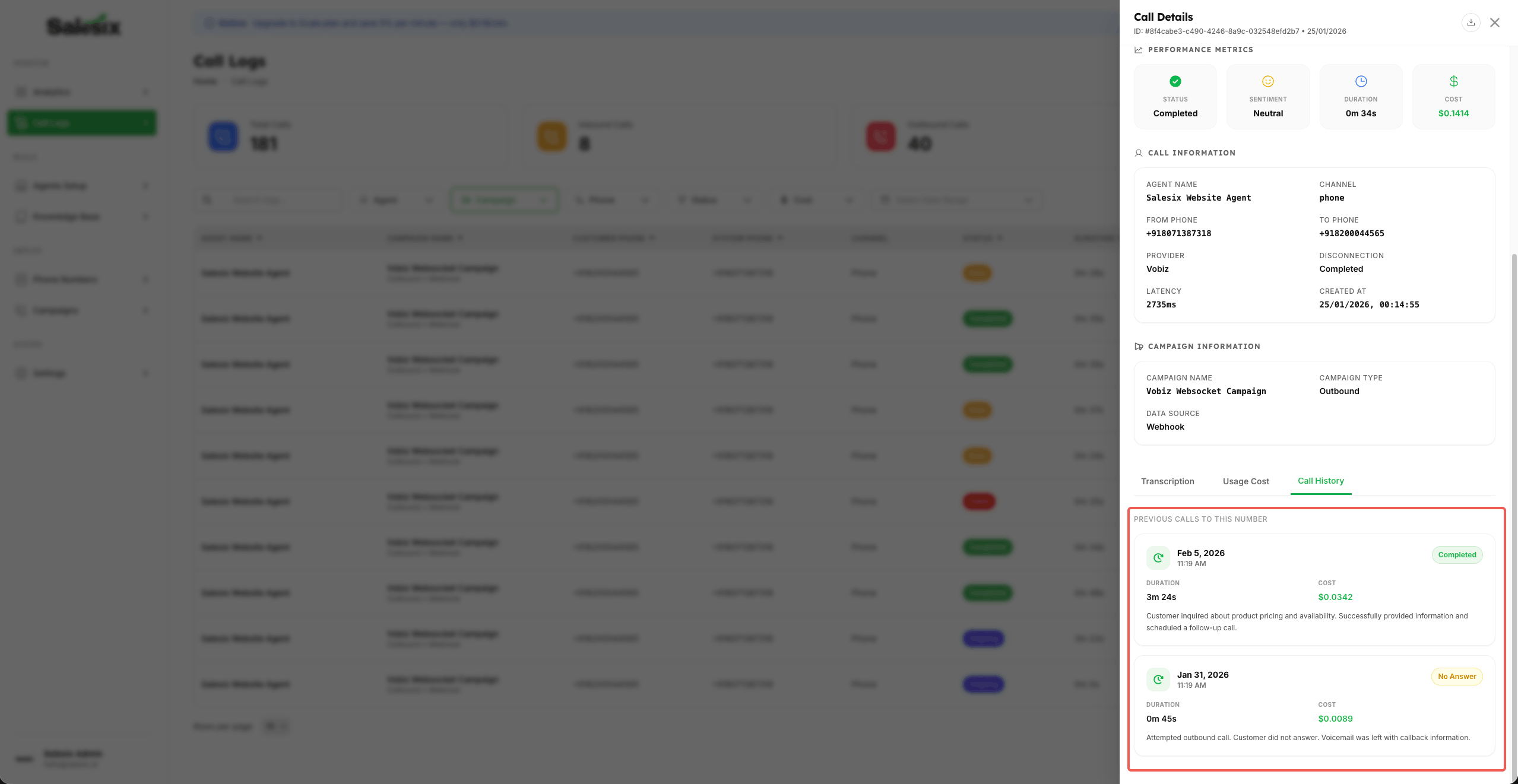Click the Home breadcrumb link
The image size is (1518, 784).
coord(204,81)
